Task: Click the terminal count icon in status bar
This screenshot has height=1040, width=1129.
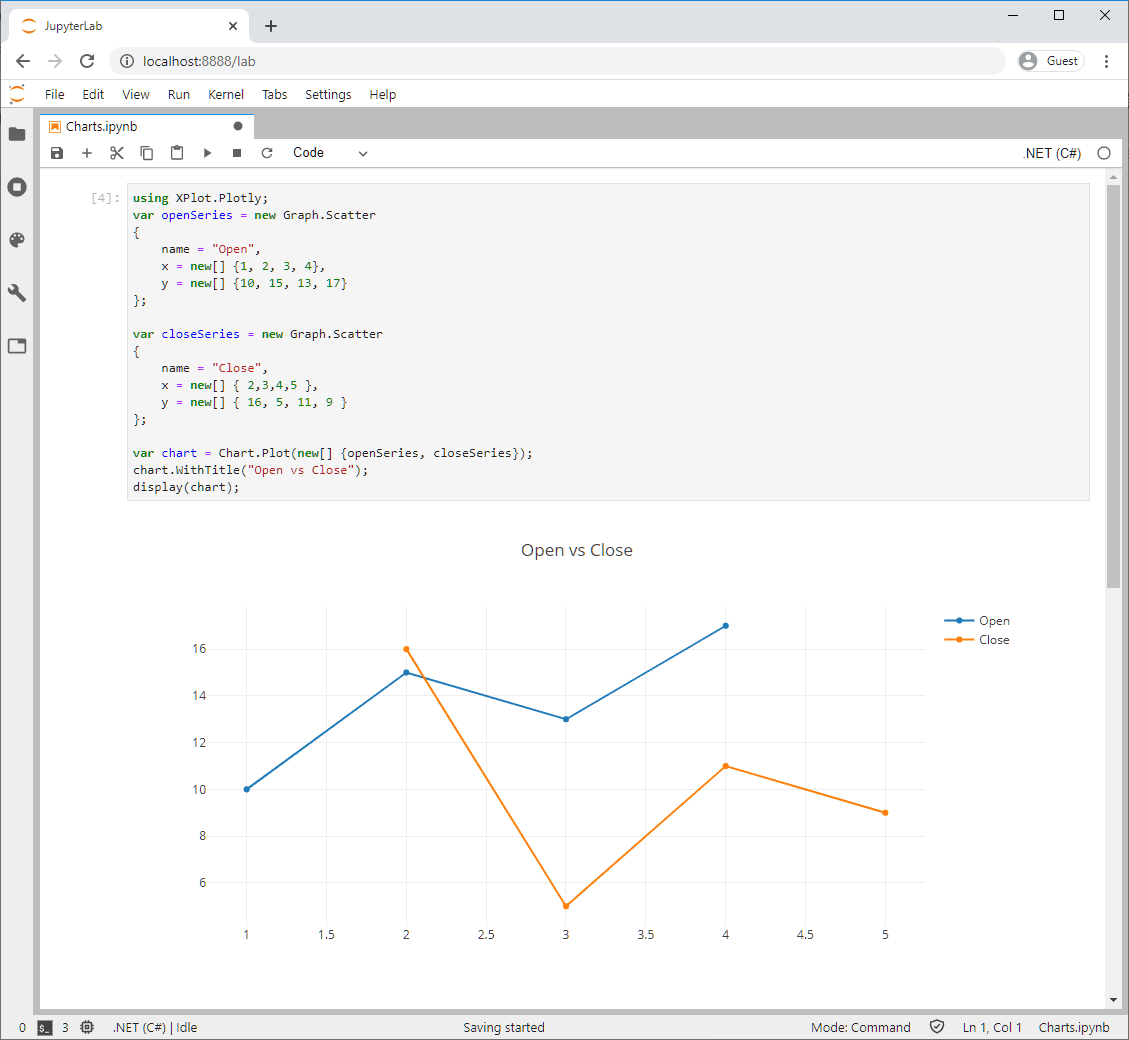Action: click(x=45, y=1028)
